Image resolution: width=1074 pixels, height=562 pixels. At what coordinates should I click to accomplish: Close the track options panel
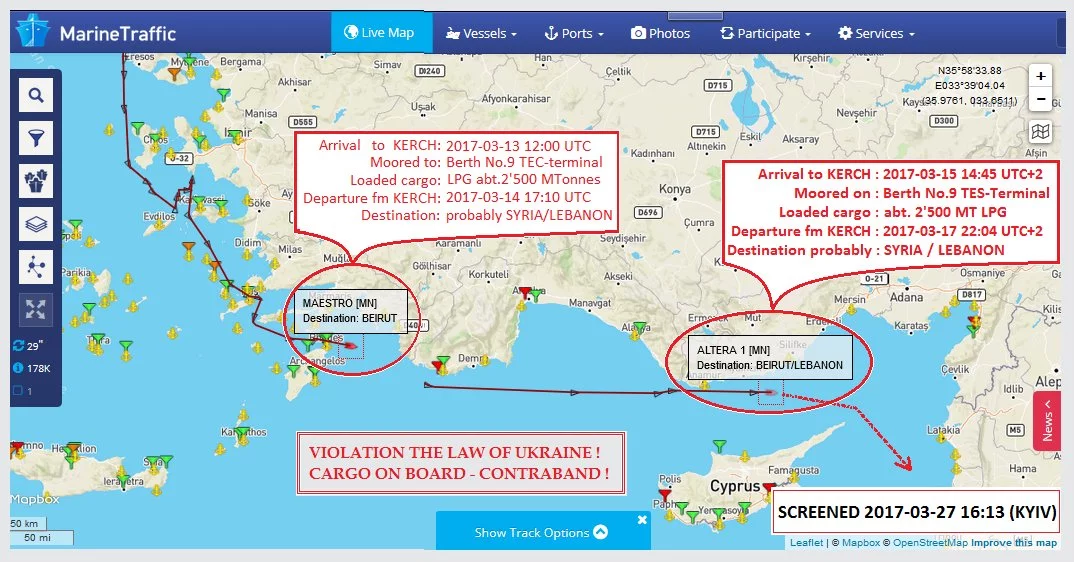pyautogui.click(x=642, y=520)
